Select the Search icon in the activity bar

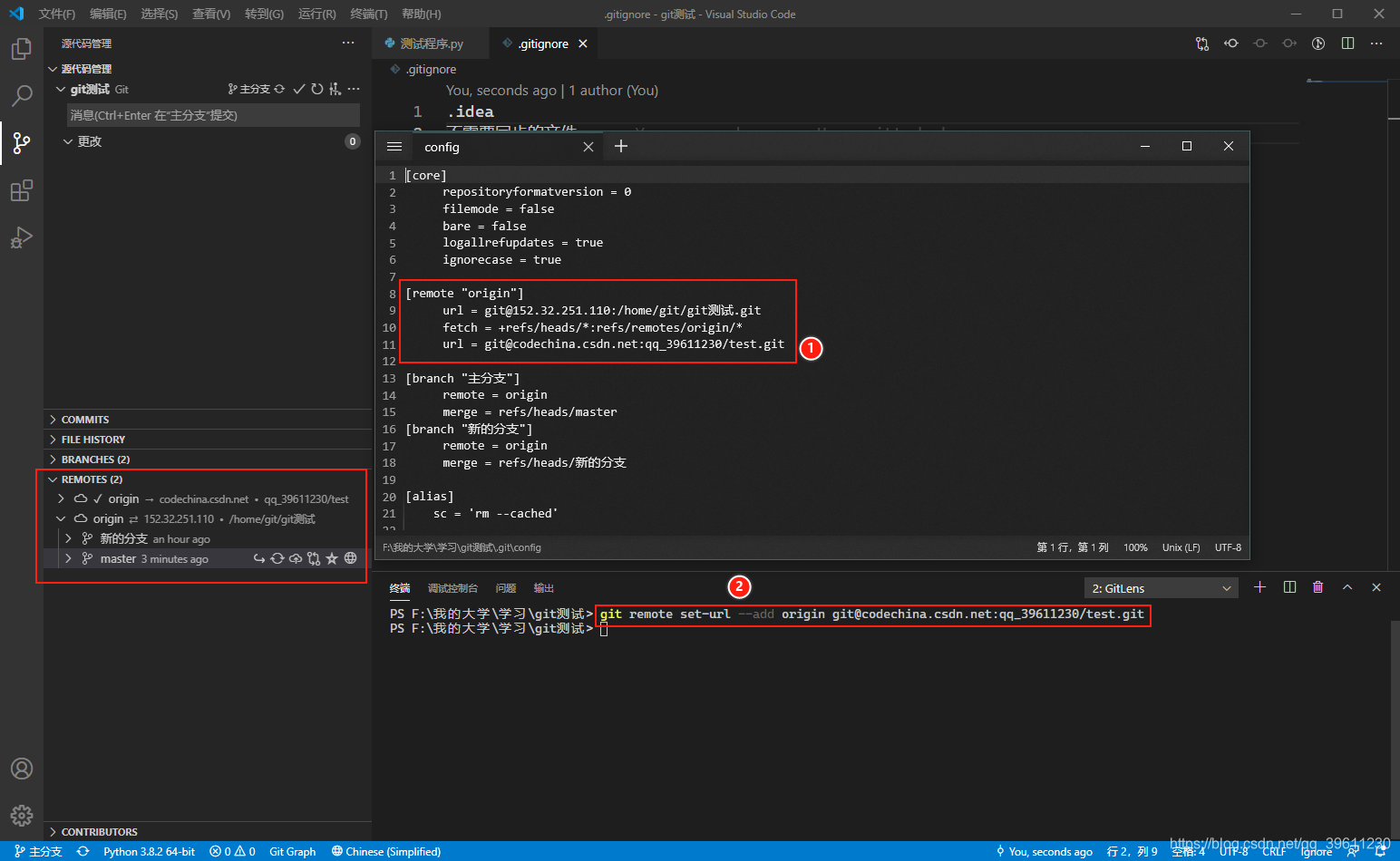pyautogui.click(x=22, y=95)
